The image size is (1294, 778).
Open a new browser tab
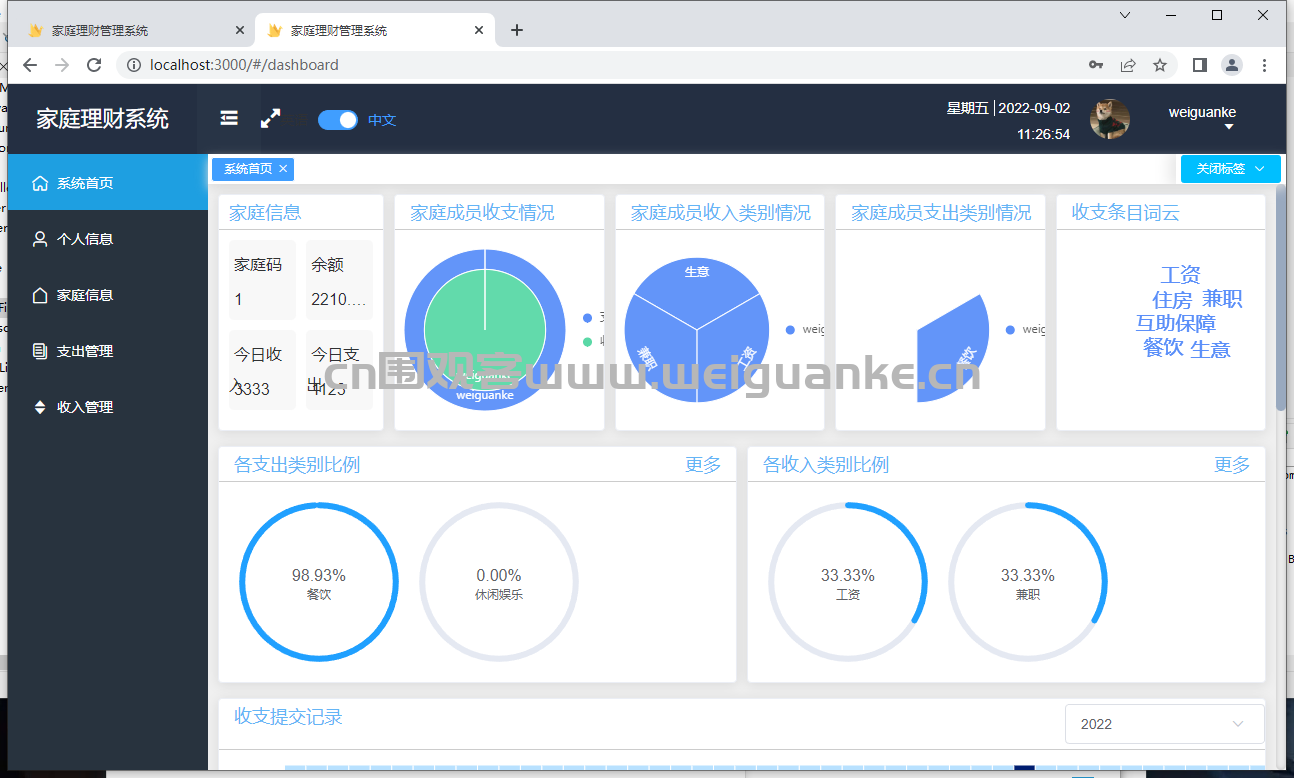[517, 30]
